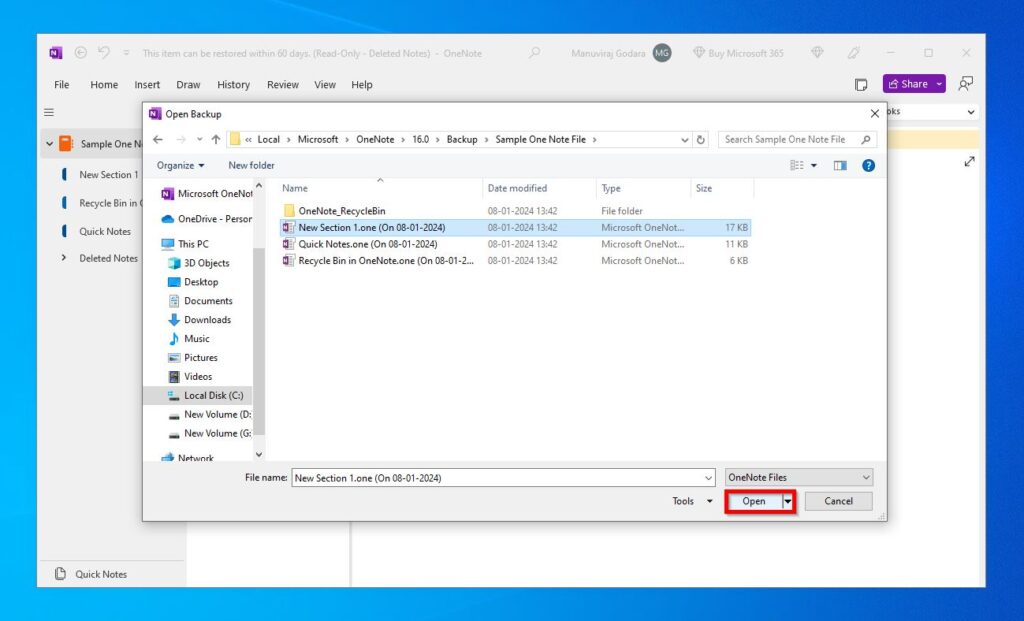Open Feedback using the person icon top right

click(x=966, y=86)
